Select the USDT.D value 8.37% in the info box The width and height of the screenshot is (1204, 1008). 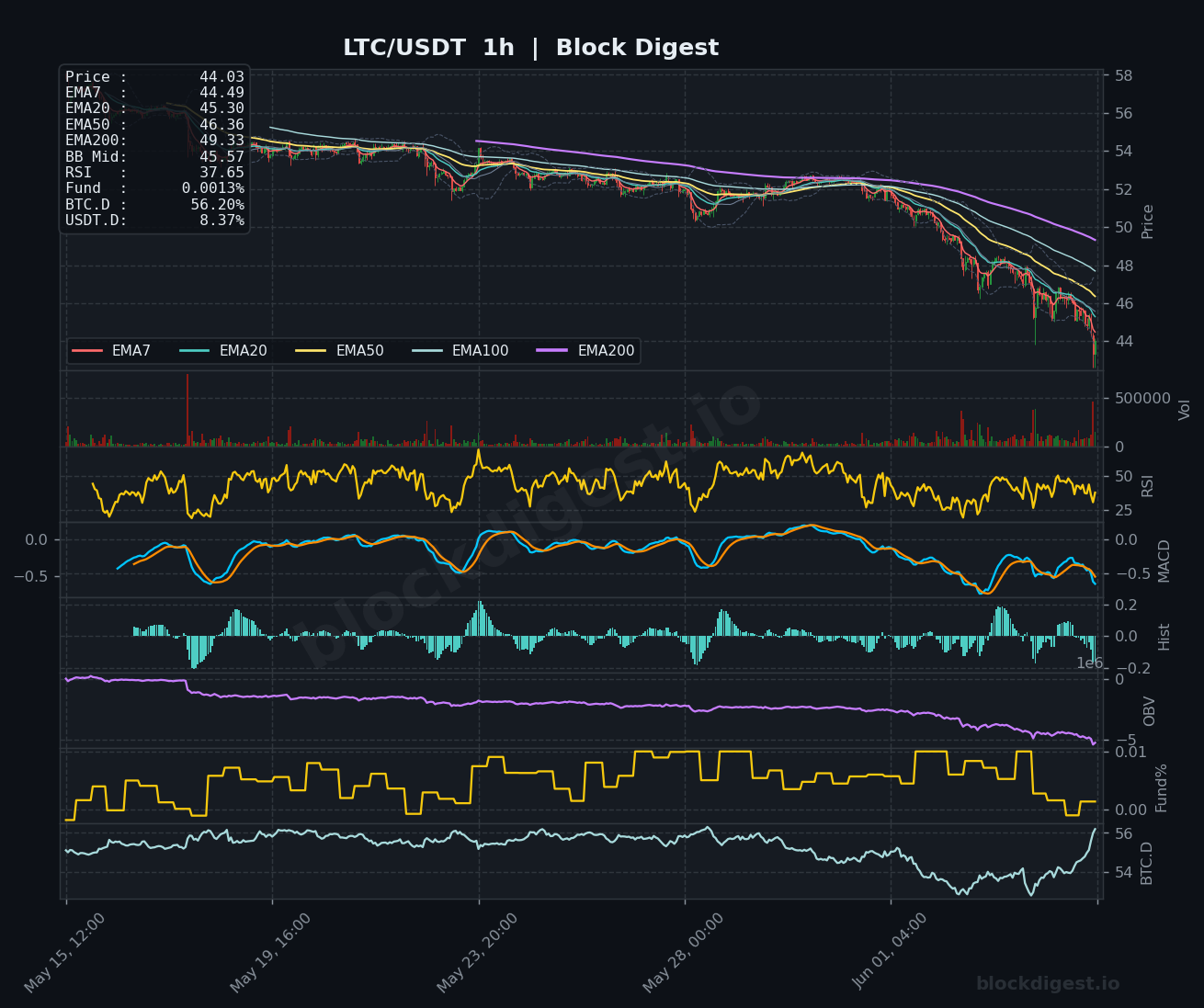point(221,221)
